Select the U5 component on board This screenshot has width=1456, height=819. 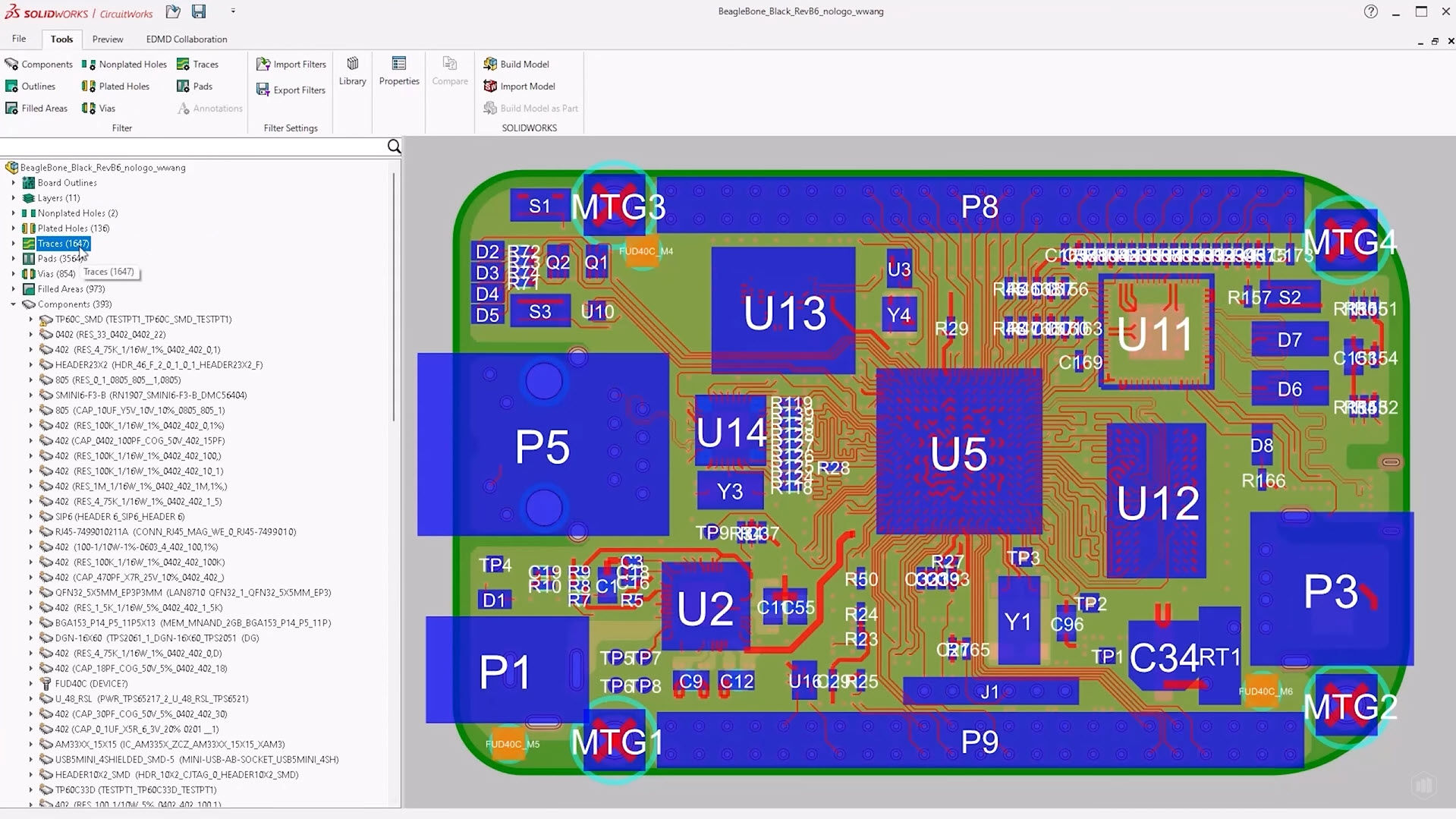point(958,454)
